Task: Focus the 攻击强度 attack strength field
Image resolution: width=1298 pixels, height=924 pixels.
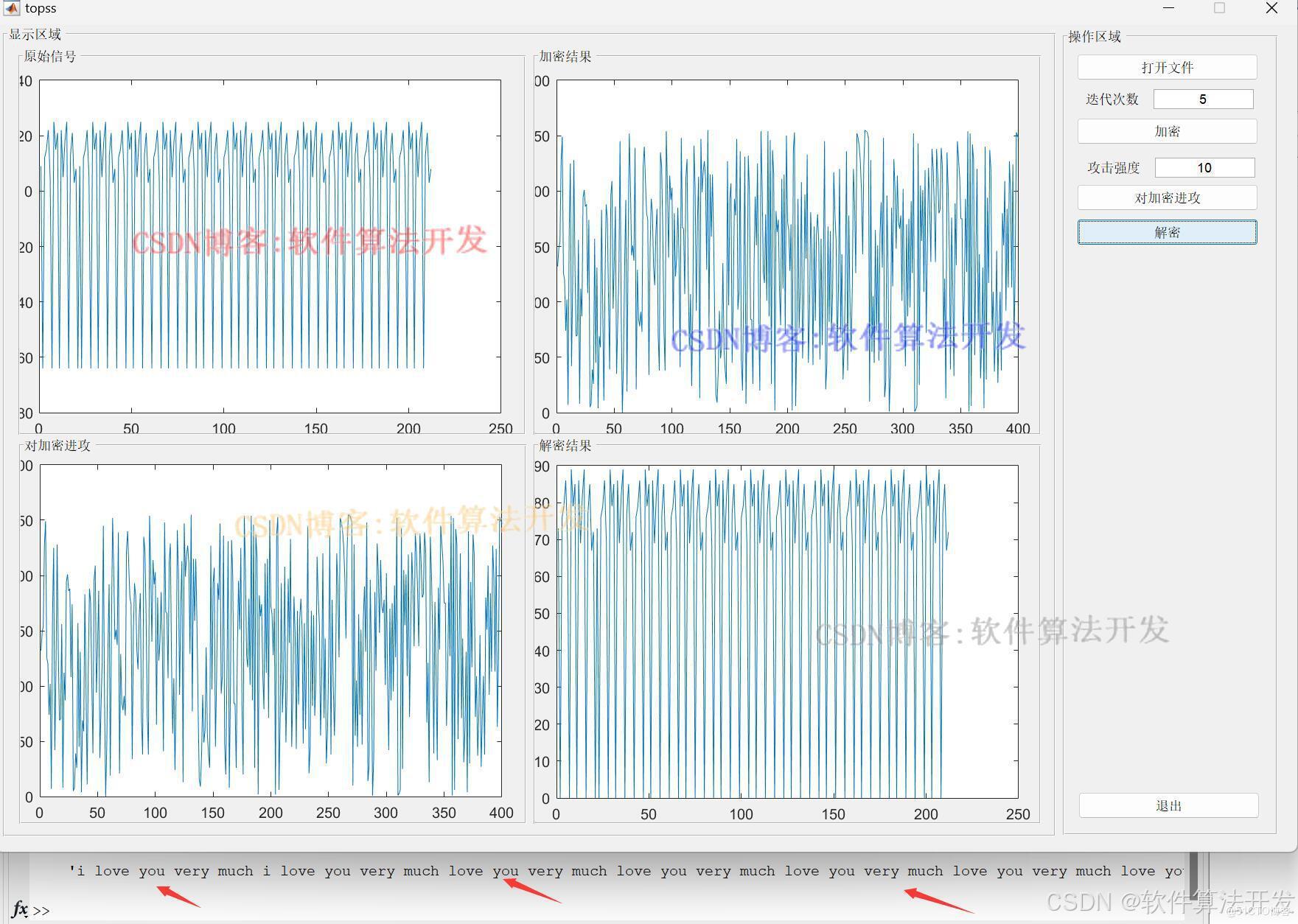Action: point(1204,167)
